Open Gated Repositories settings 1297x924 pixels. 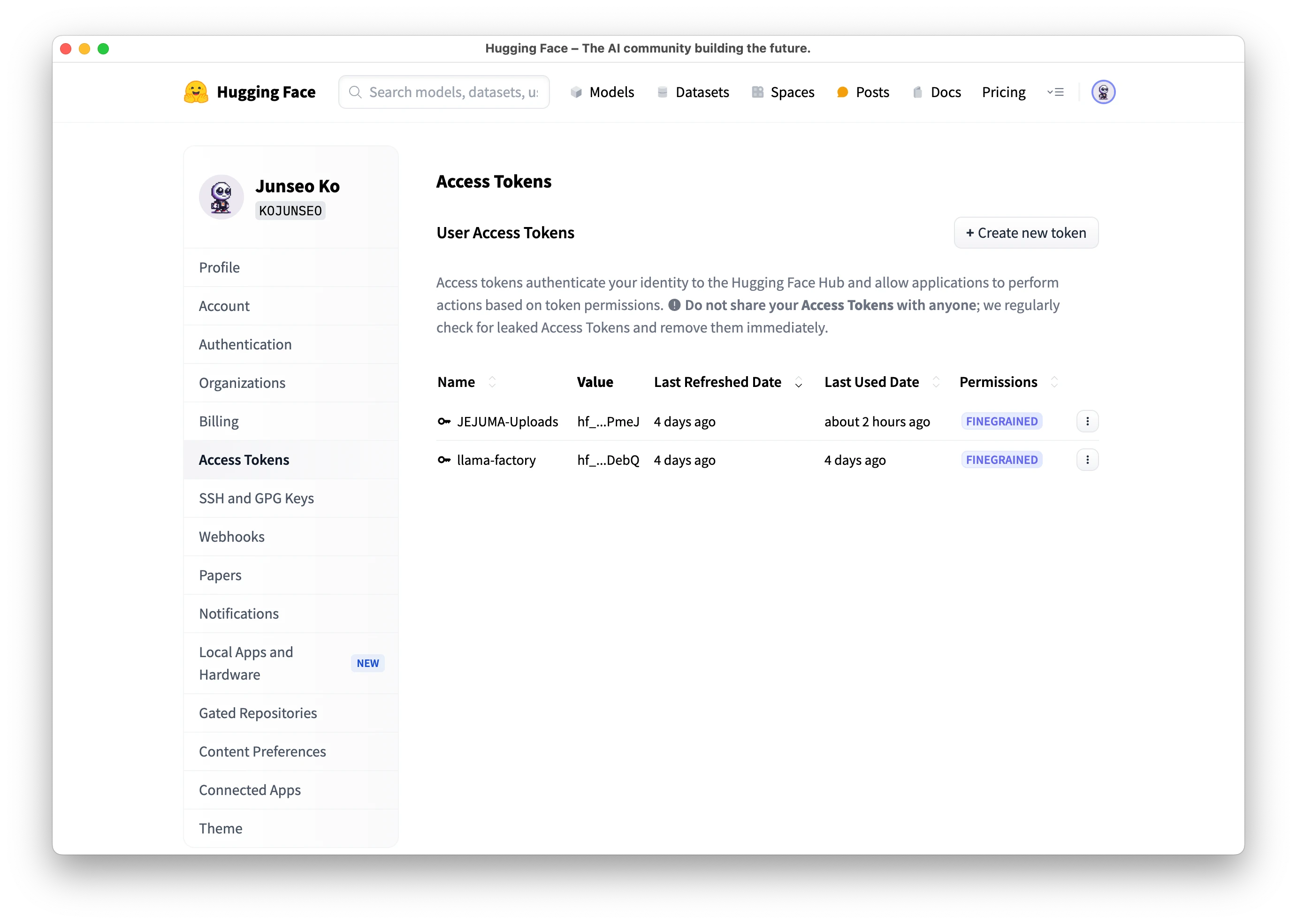click(291, 713)
